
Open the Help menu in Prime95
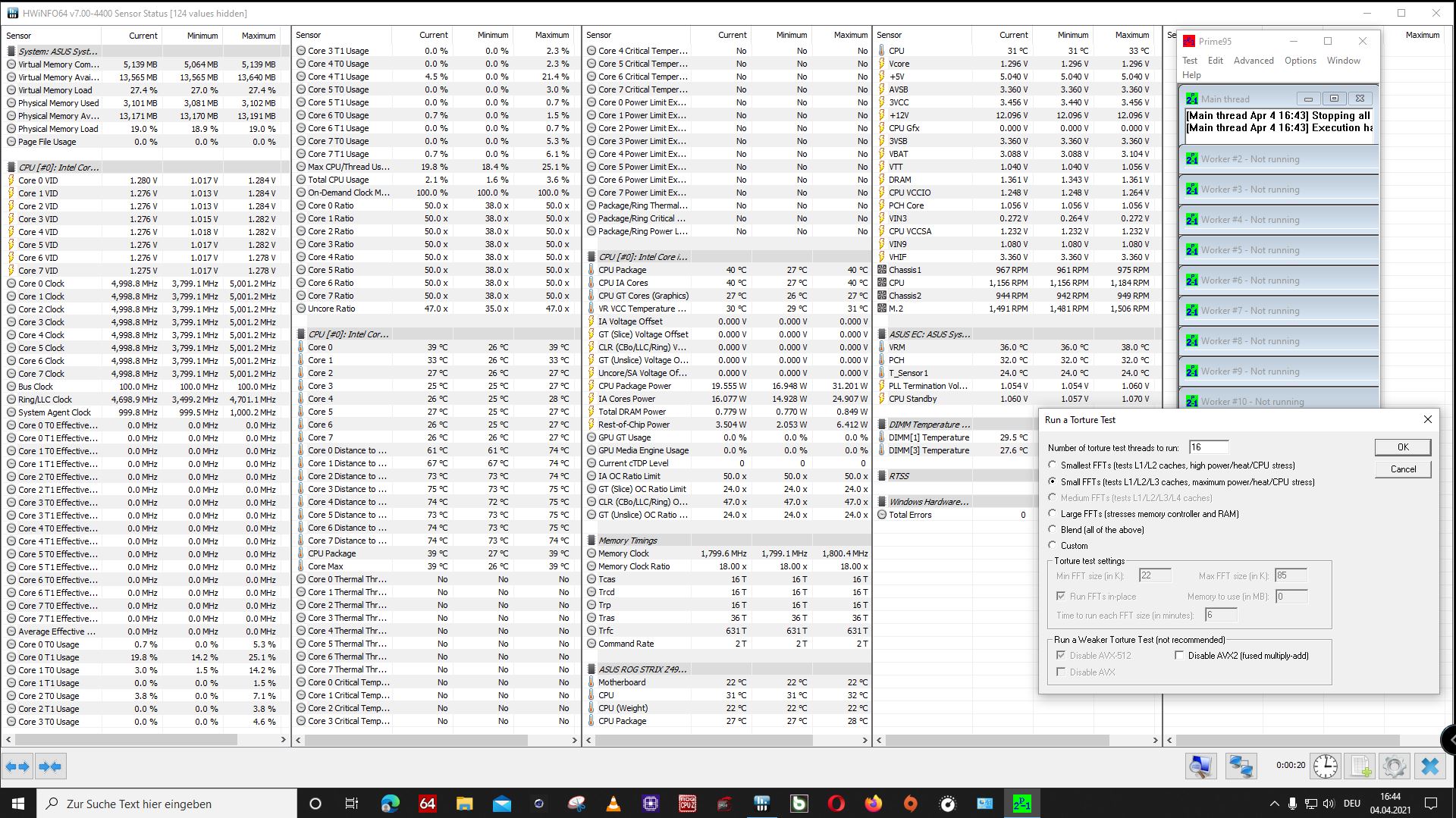pos(1191,75)
